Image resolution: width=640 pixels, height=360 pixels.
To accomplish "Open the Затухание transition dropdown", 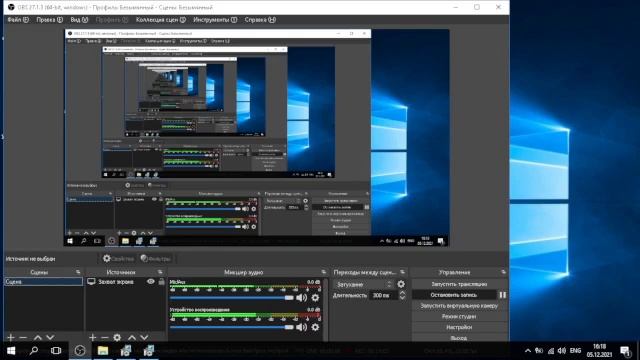I will coord(363,284).
